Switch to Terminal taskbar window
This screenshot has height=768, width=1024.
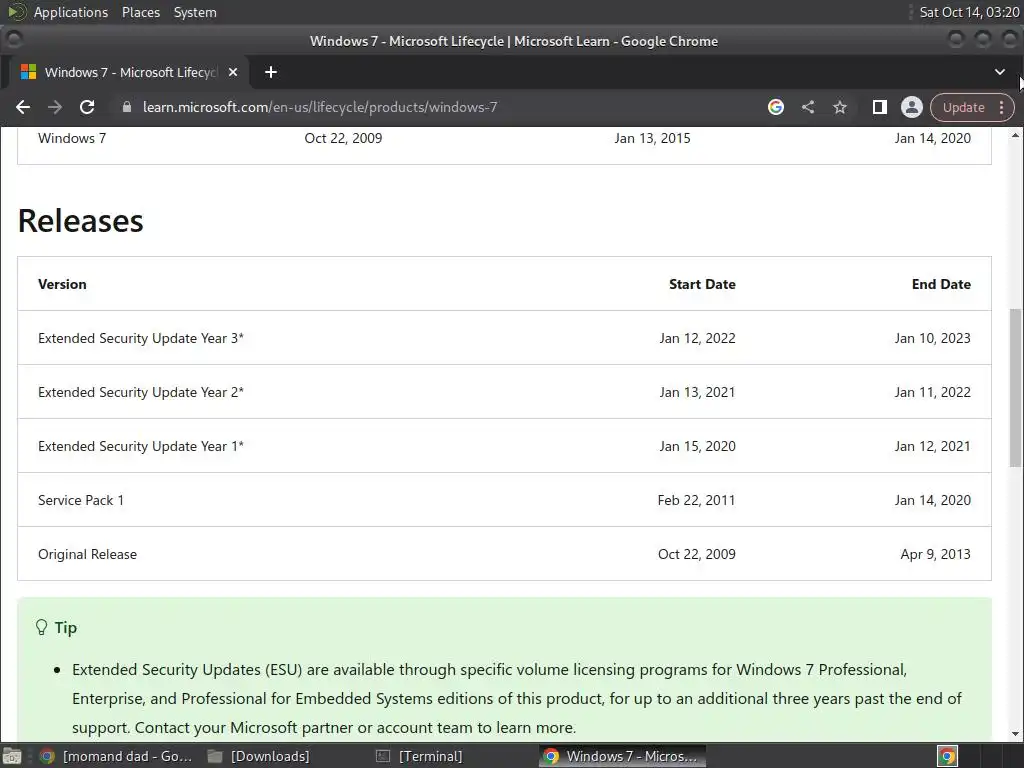pos(419,756)
